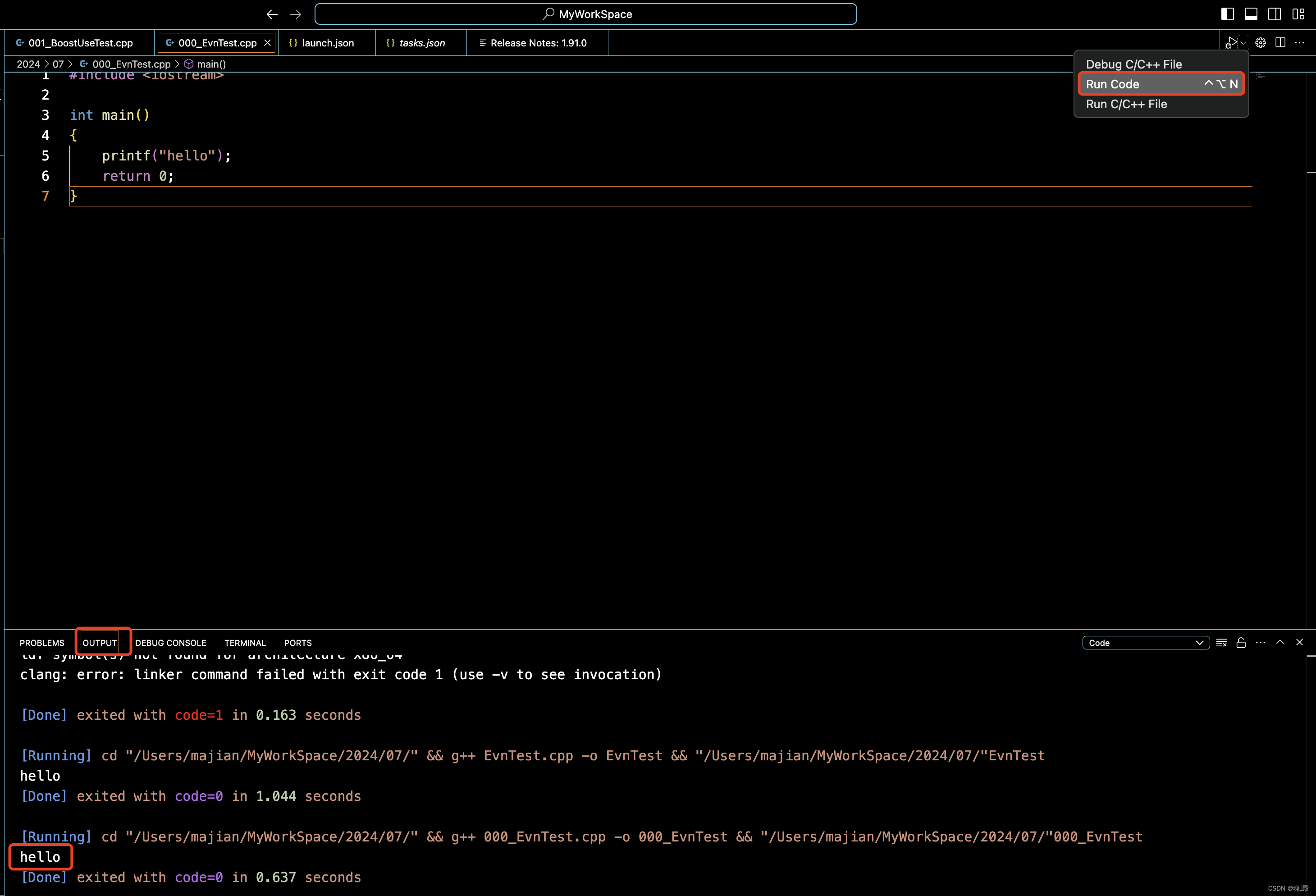Choose Debug C/C++ File menu entry

(1161, 64)
